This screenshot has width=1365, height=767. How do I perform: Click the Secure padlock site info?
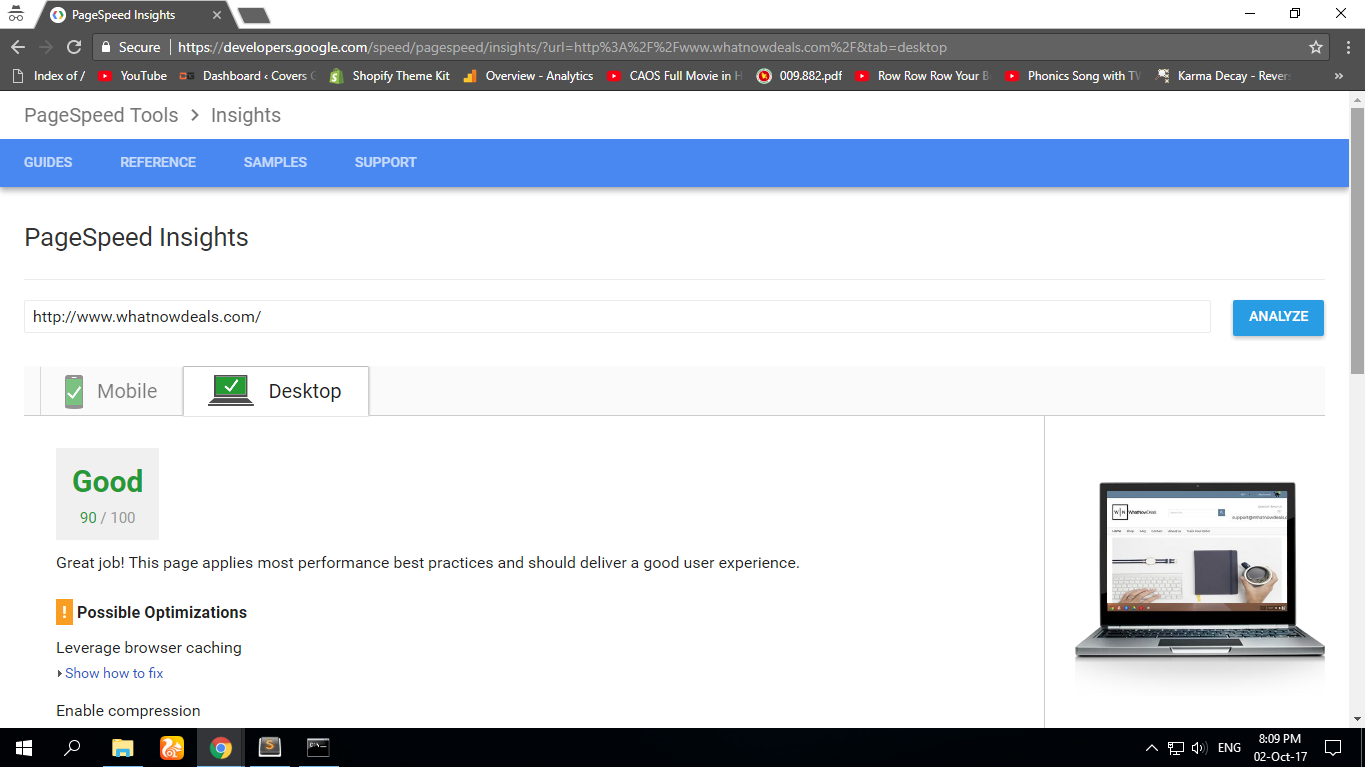tap(130, 47)
